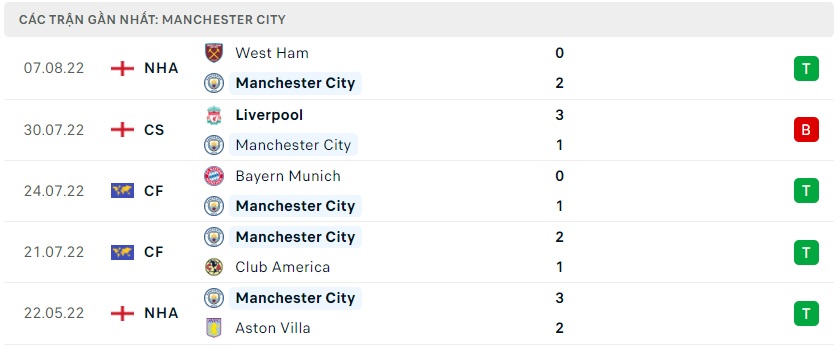Click the Aston Villa club crest
The image size is (837, 360).
(214, 327)
